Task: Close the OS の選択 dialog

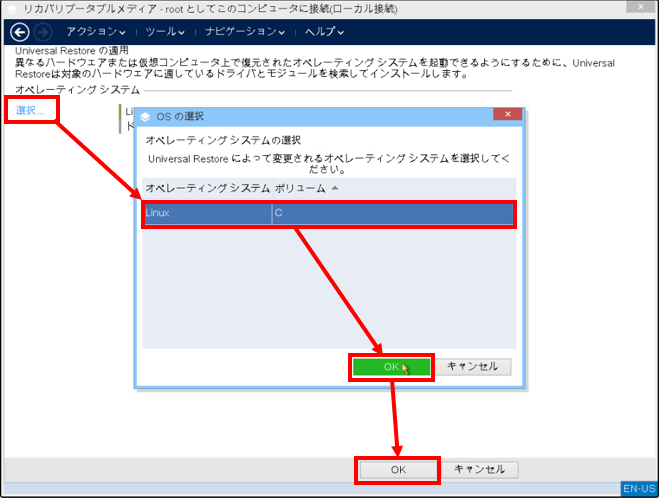Action: (508, 114)
